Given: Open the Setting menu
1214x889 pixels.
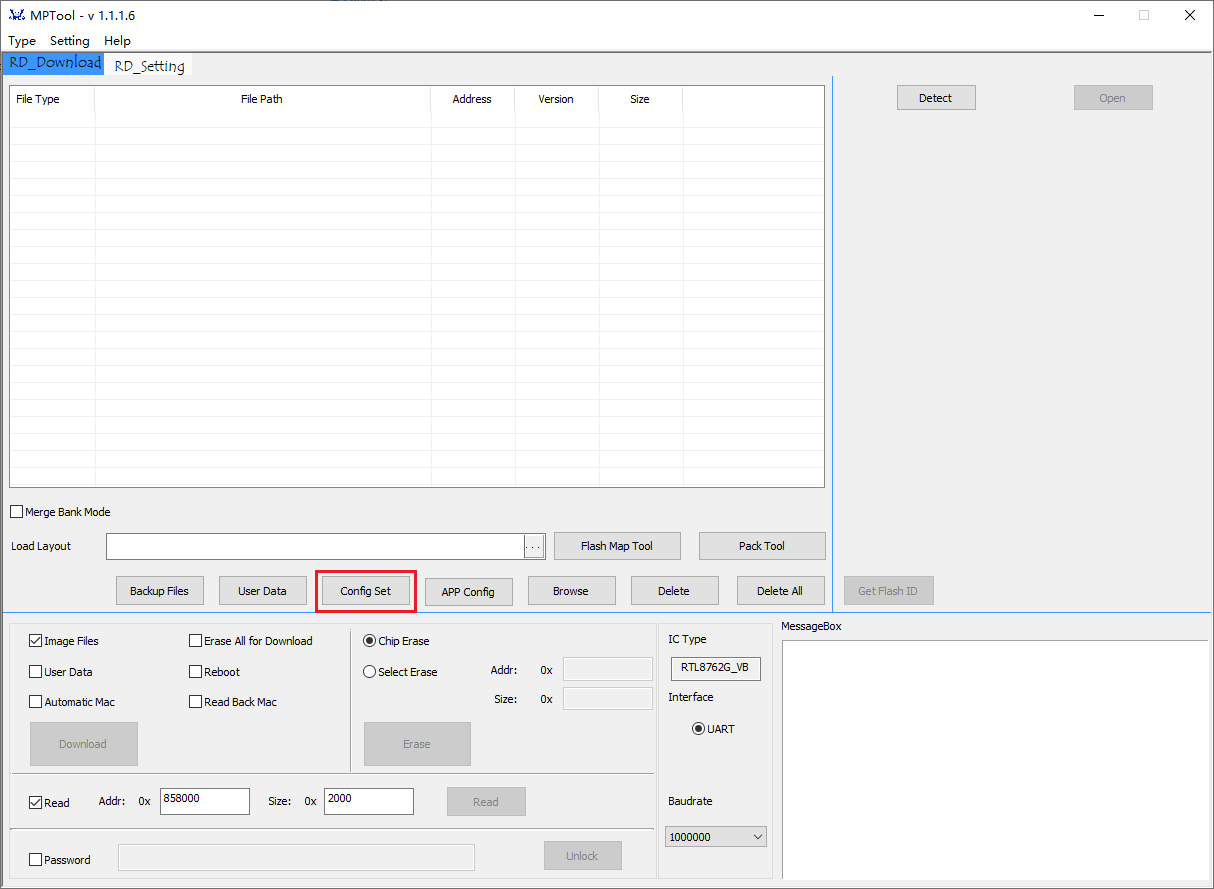Looking at the screenshot, I should [x=70, y=41].
